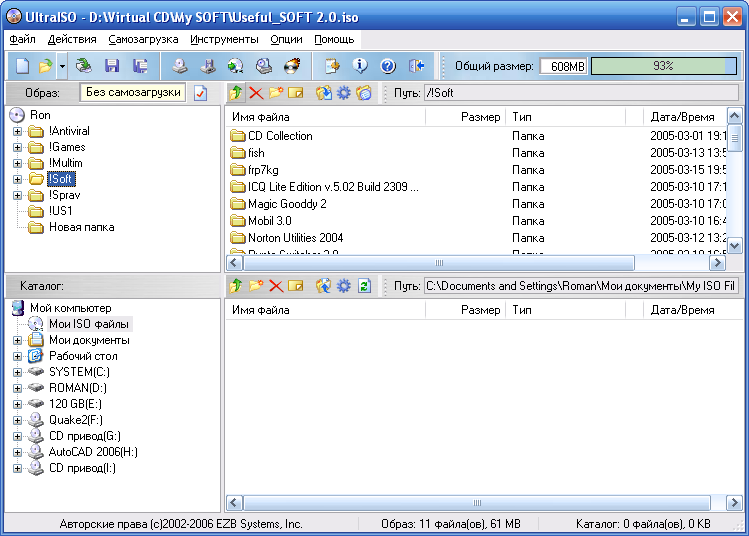
Task: Click red X delete icon in image toolbar
Action: (x=256, y=93)
